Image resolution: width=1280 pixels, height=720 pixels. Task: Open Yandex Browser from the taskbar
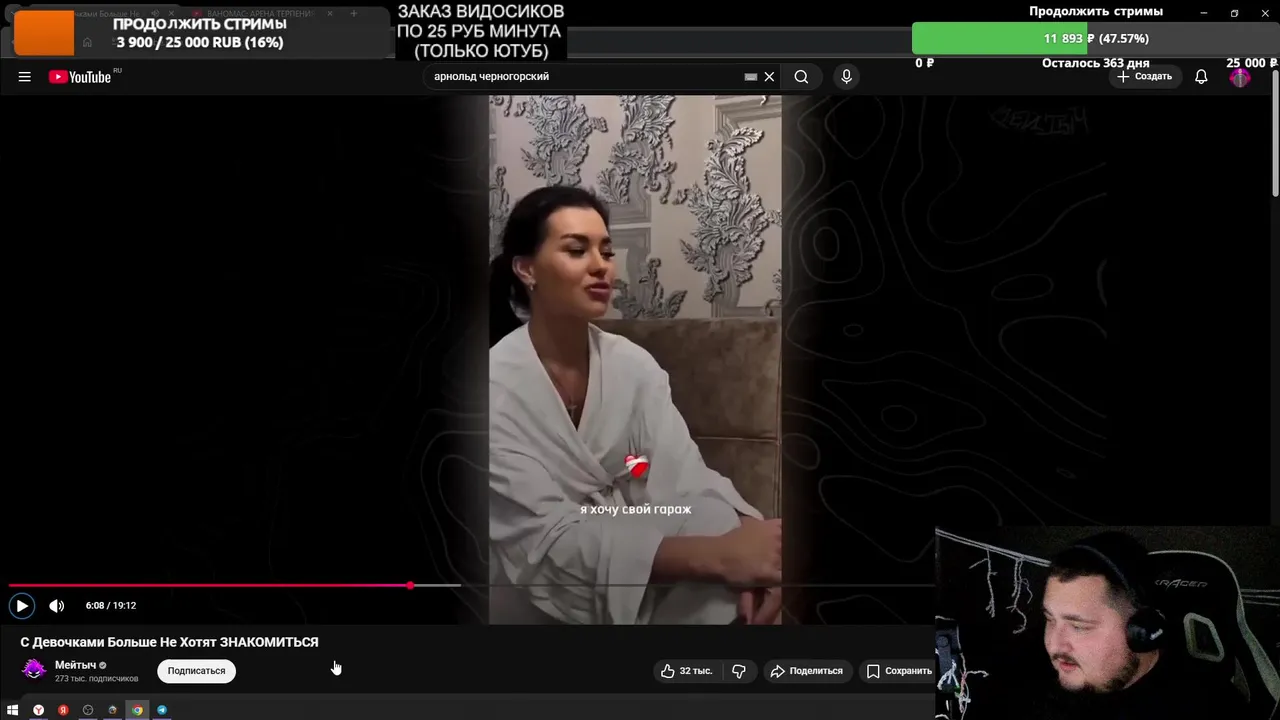click(x=38, y=710)
